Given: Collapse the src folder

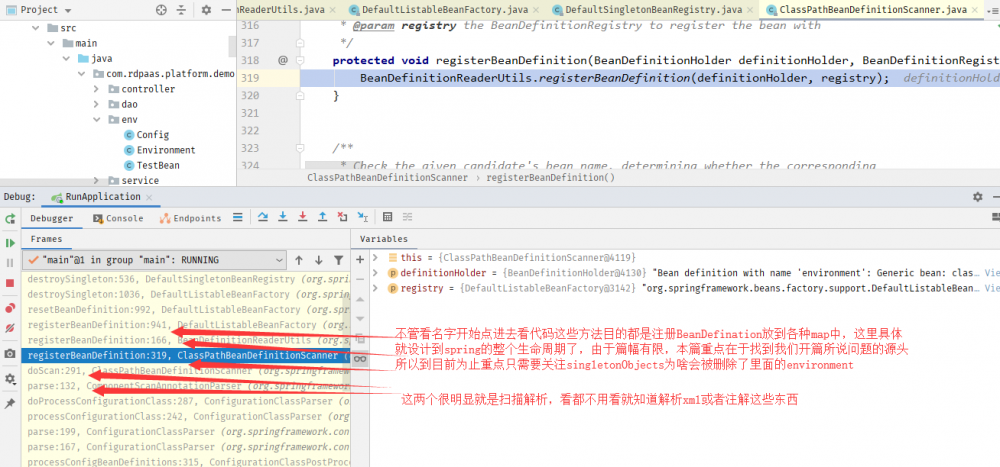Looking at the screenshot, I should (x=37, y=28).
